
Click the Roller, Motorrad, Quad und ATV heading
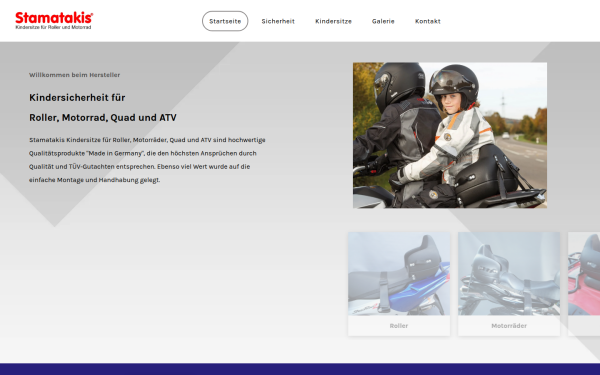coord(103,117)
